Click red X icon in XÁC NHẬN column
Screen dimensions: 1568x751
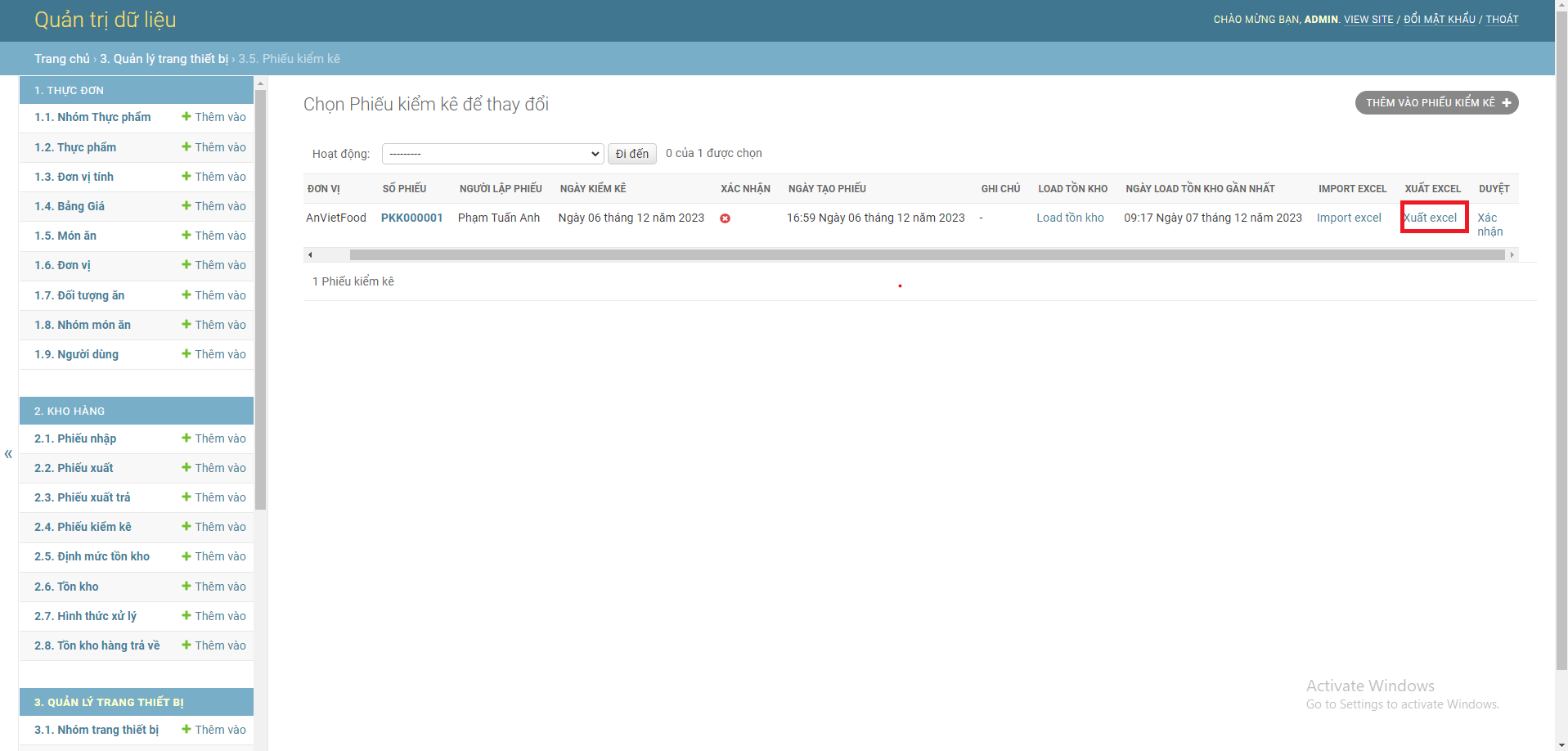tap(726, 218)
